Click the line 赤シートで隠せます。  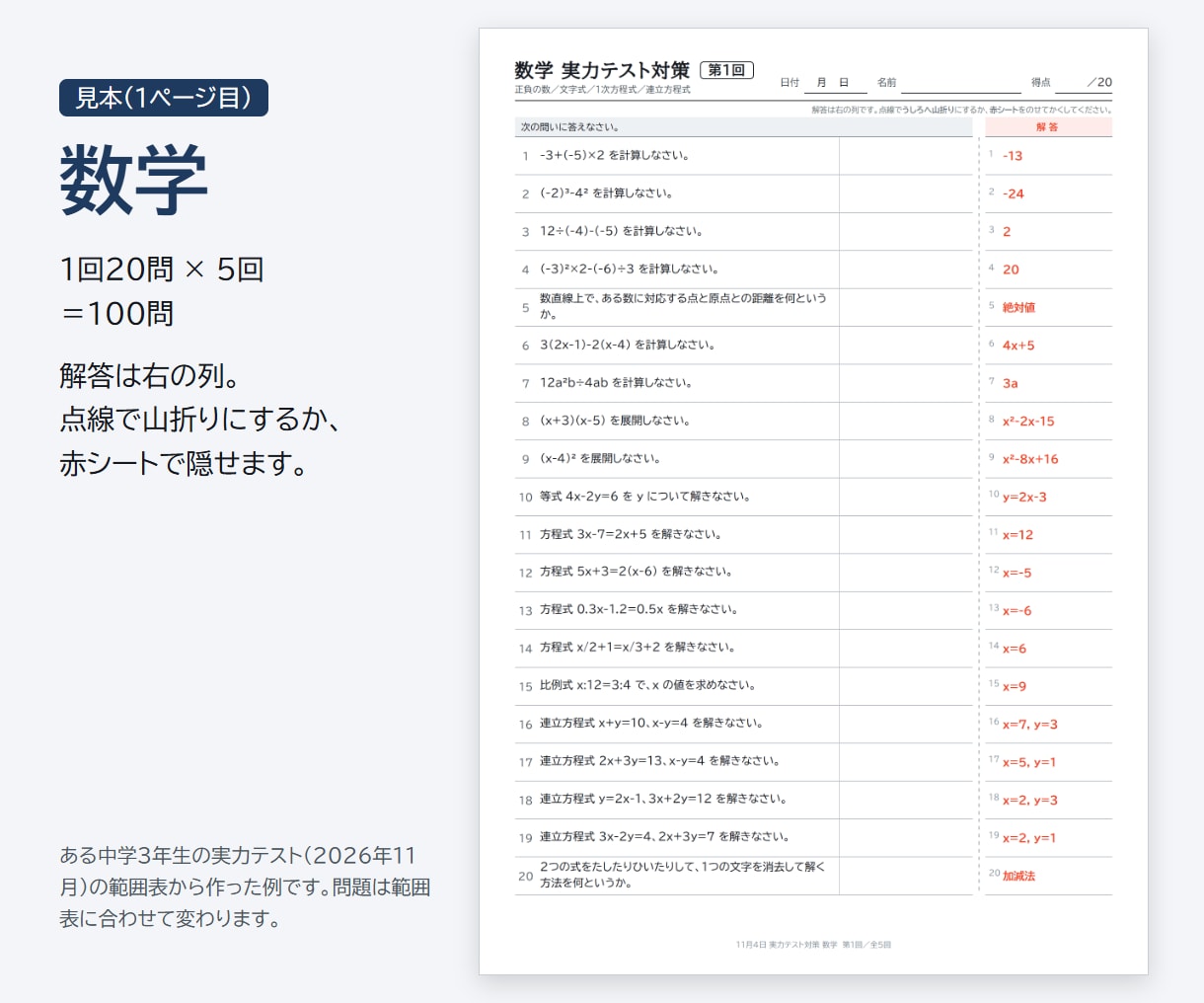pyautogui.click(x=185, y=463)
